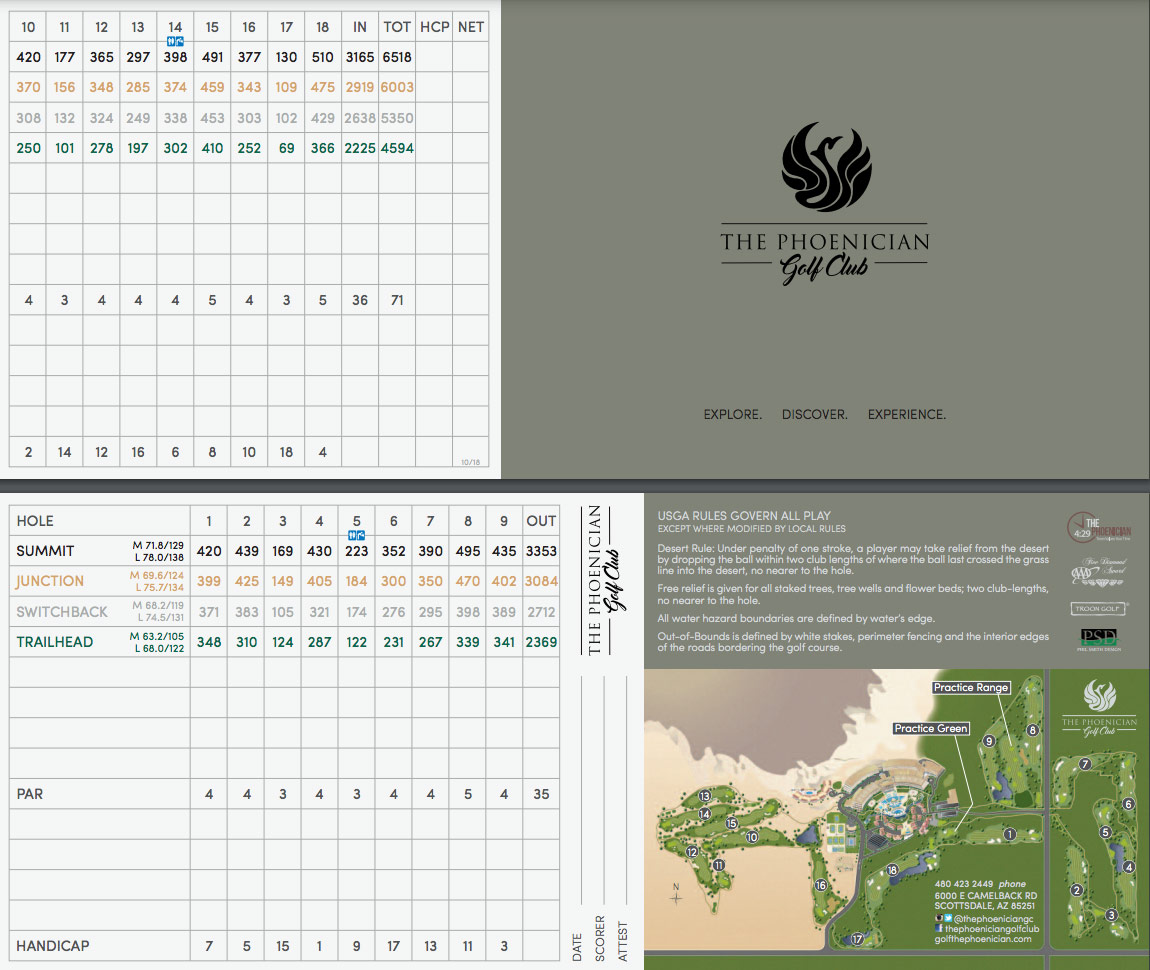Select the hole 9 marker on the course map
Image resolution: width=1150 pixels, height=970 pixels.
(x=989, y=741)
